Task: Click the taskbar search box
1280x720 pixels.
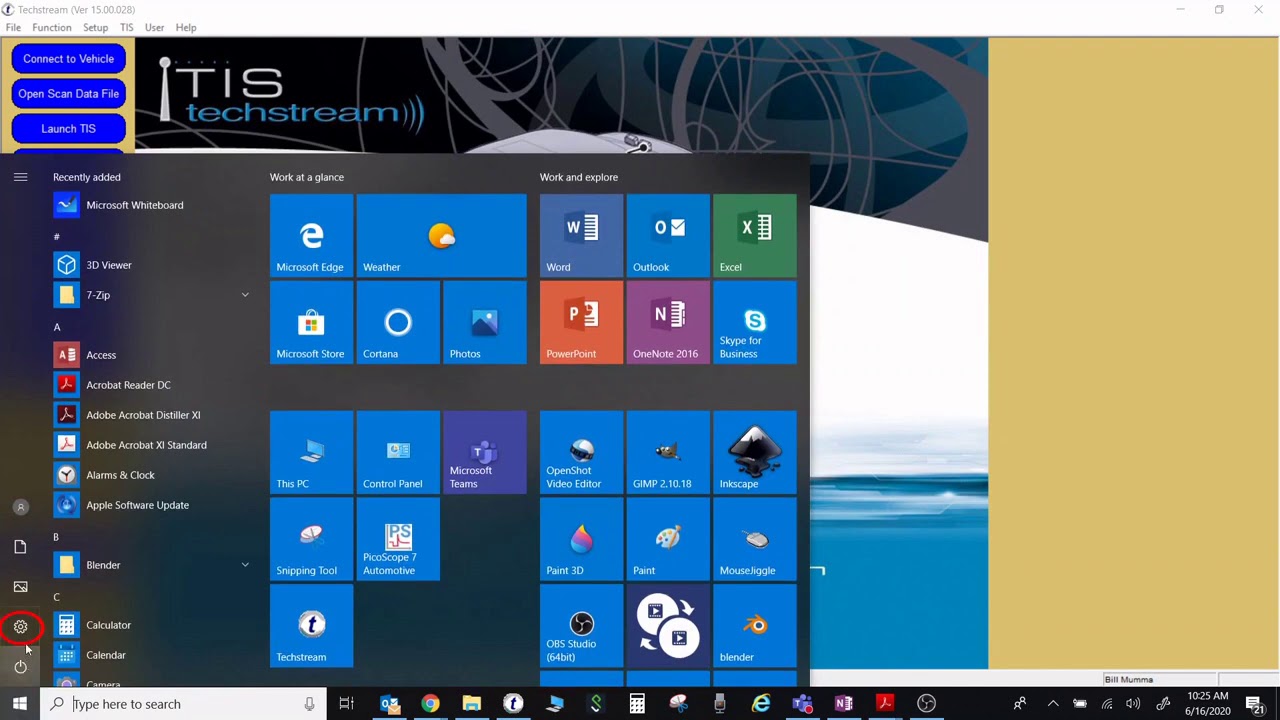Action: 183,704
